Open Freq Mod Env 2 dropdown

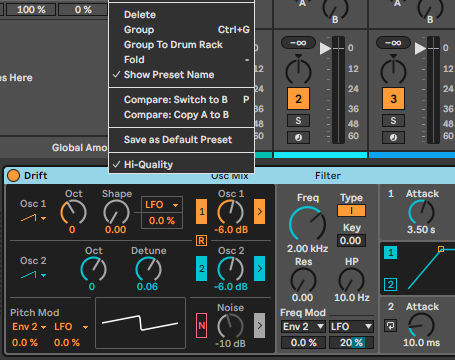(x=303, y=327)
